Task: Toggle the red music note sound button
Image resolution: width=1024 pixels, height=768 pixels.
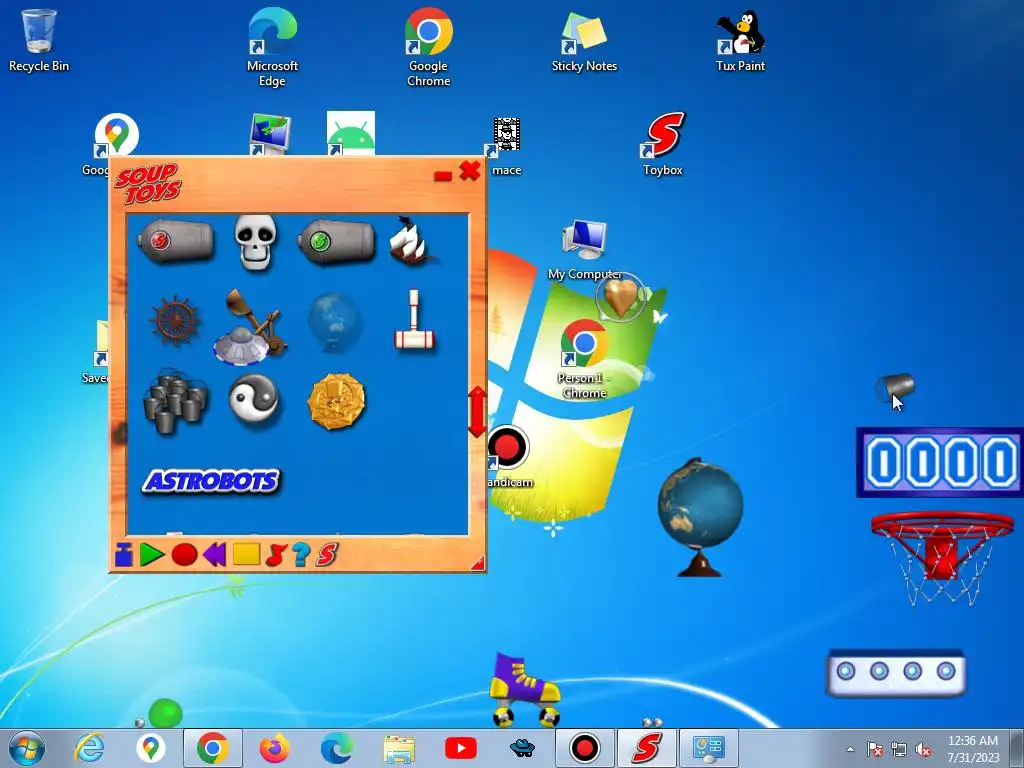Action: pyautogui.click(x=276, y=554)
